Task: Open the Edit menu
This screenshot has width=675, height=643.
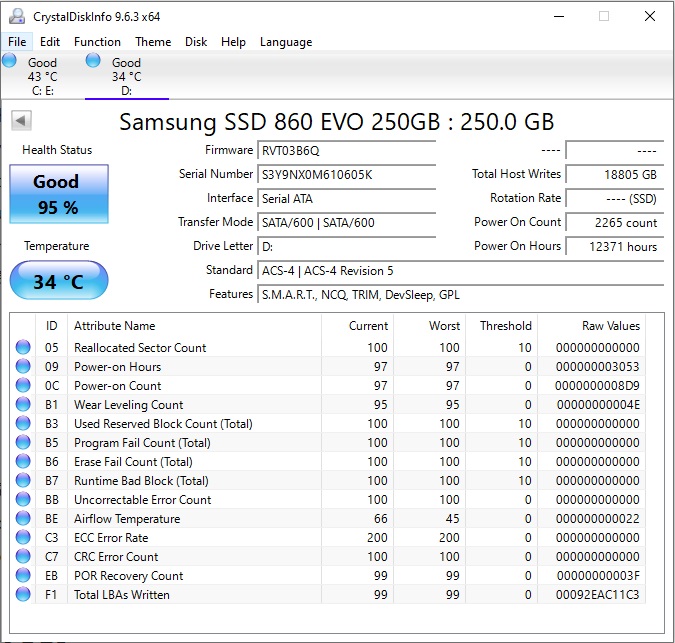Action: (50, 42)
